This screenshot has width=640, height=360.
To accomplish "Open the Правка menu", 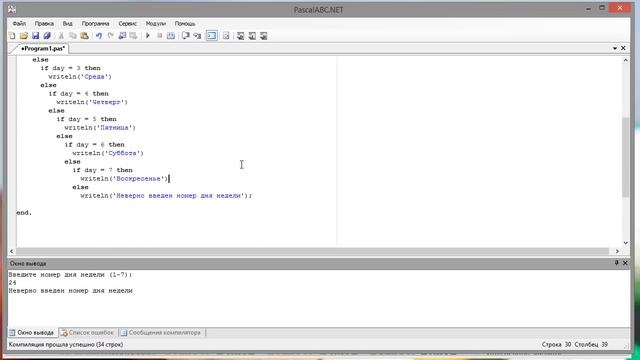I will (44, 24).
